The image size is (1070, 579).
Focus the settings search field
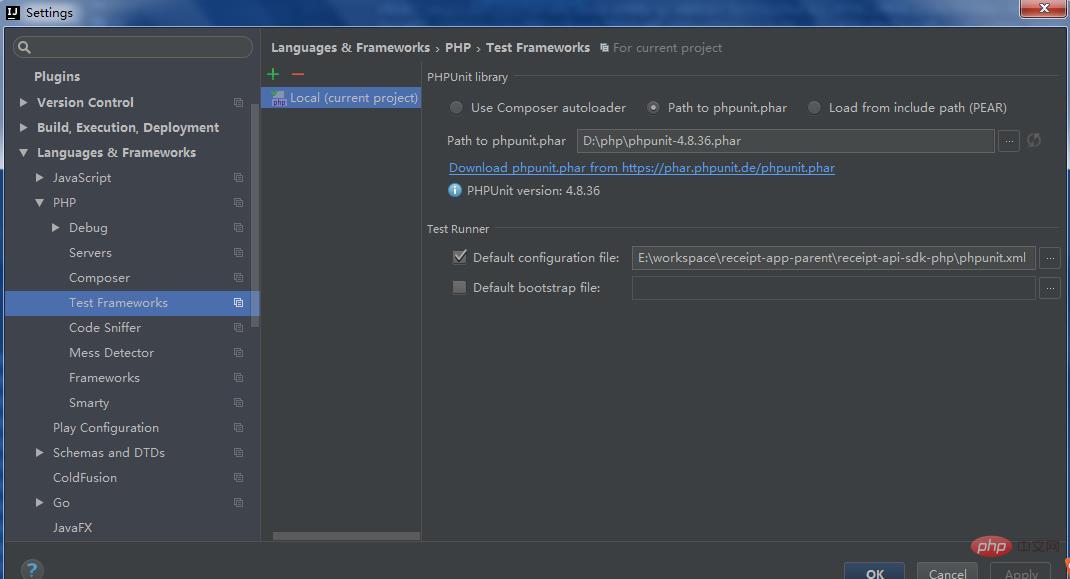tap(132, 47)
